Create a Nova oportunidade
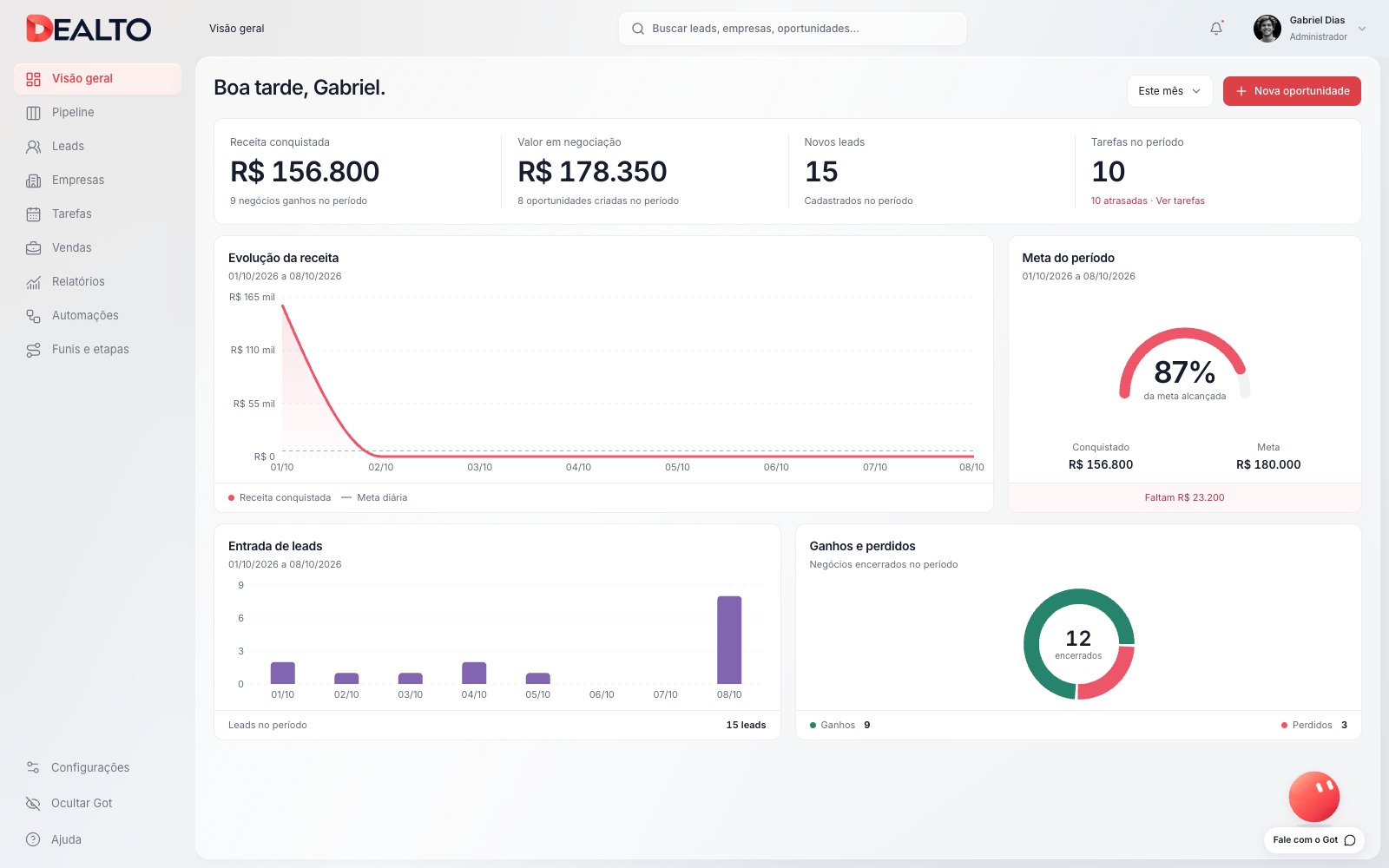The width and height of the screenshot is (1389, 868). coord(1292,91)
